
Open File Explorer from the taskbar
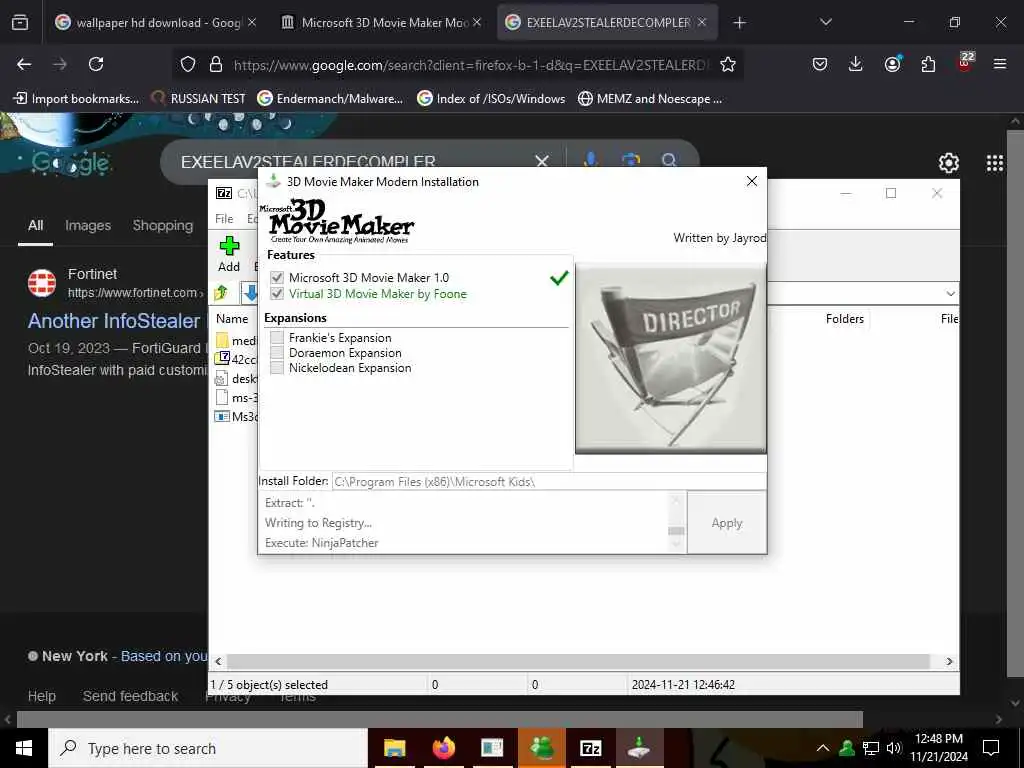coord(394,748)
